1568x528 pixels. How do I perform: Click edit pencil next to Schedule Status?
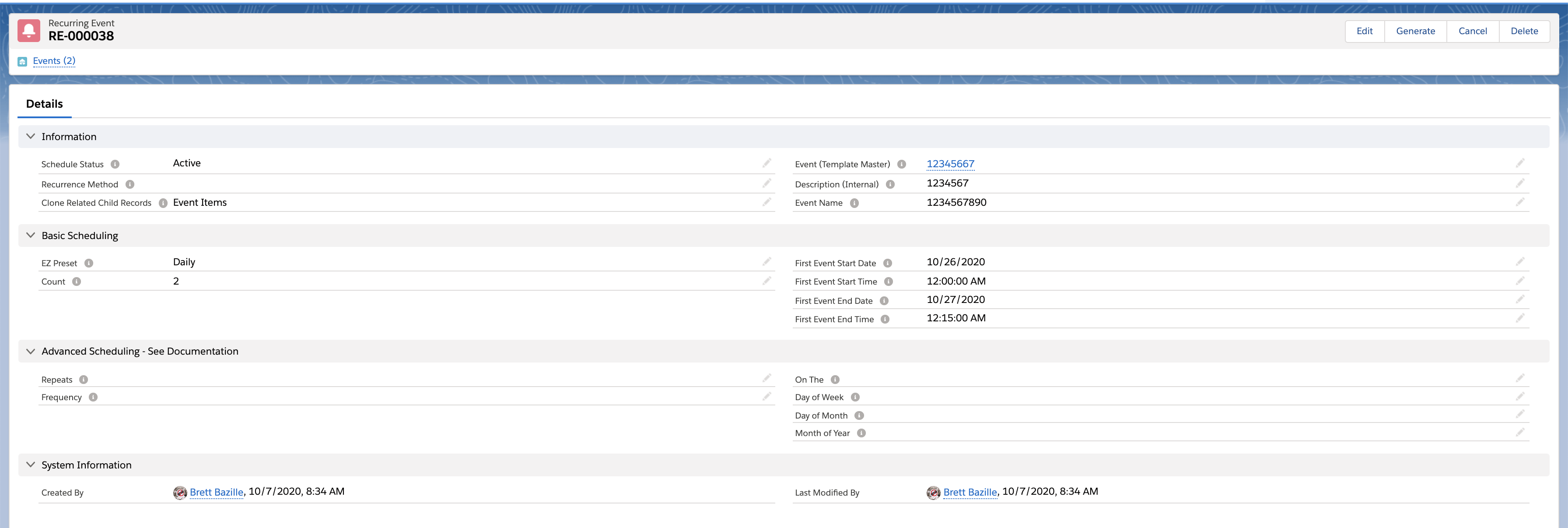[766, 163]
